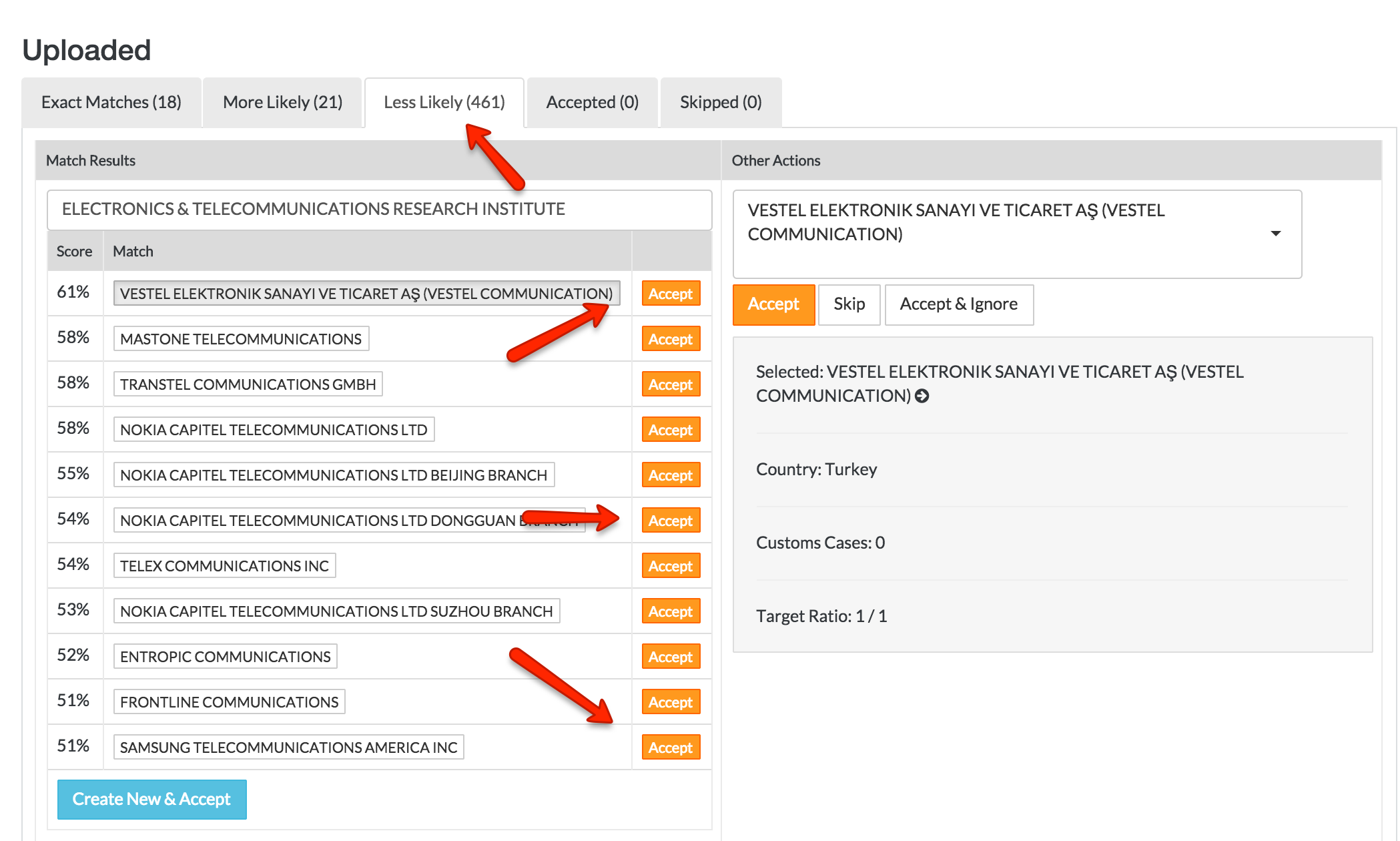The image size is (1400, 841).
Task: Click the ELECTRONICS & TELECOMMUNICATIONS RESEARCH INSTITUTE field
Action: tap(379, 210)
